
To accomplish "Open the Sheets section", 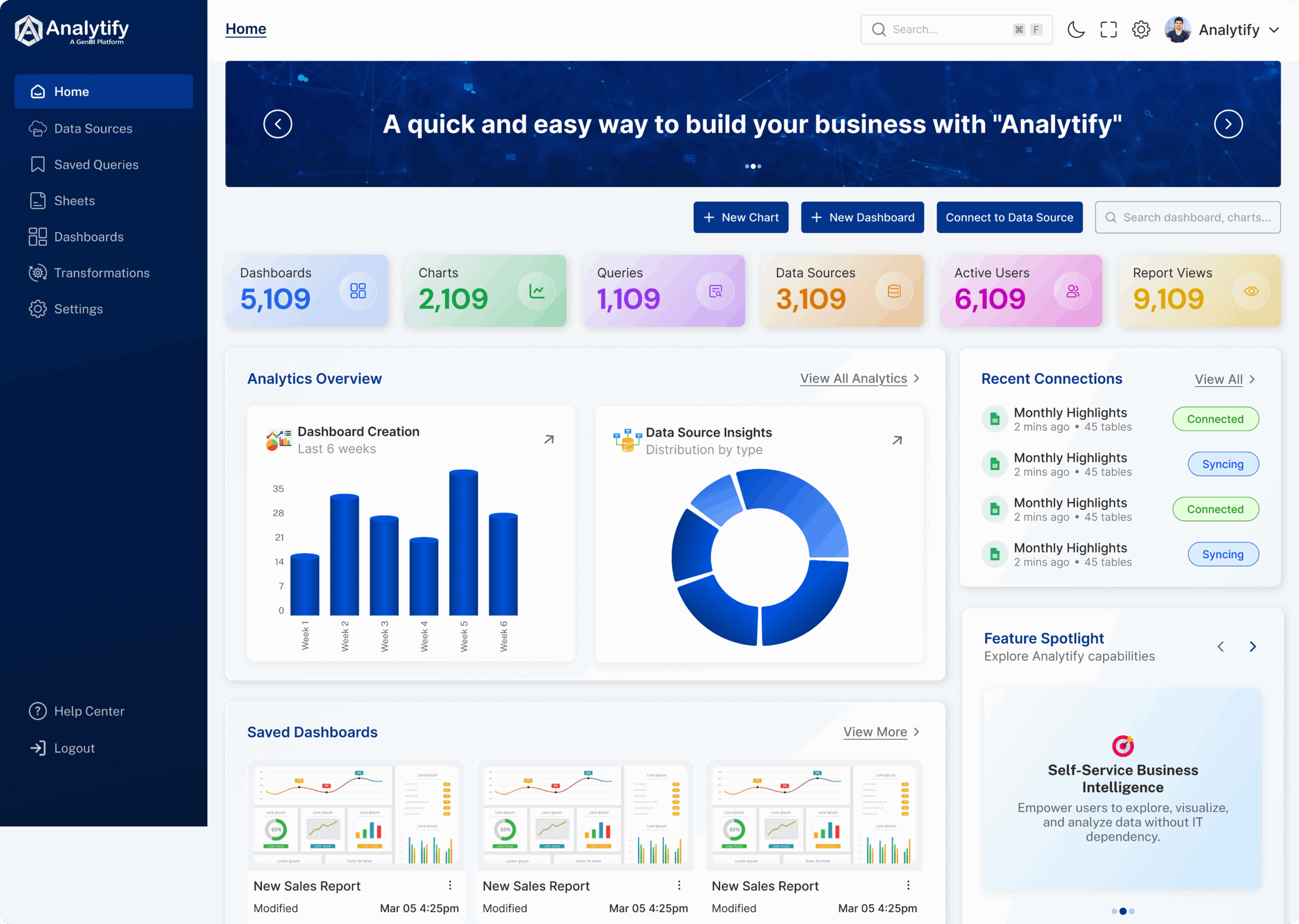I will 75,200.
